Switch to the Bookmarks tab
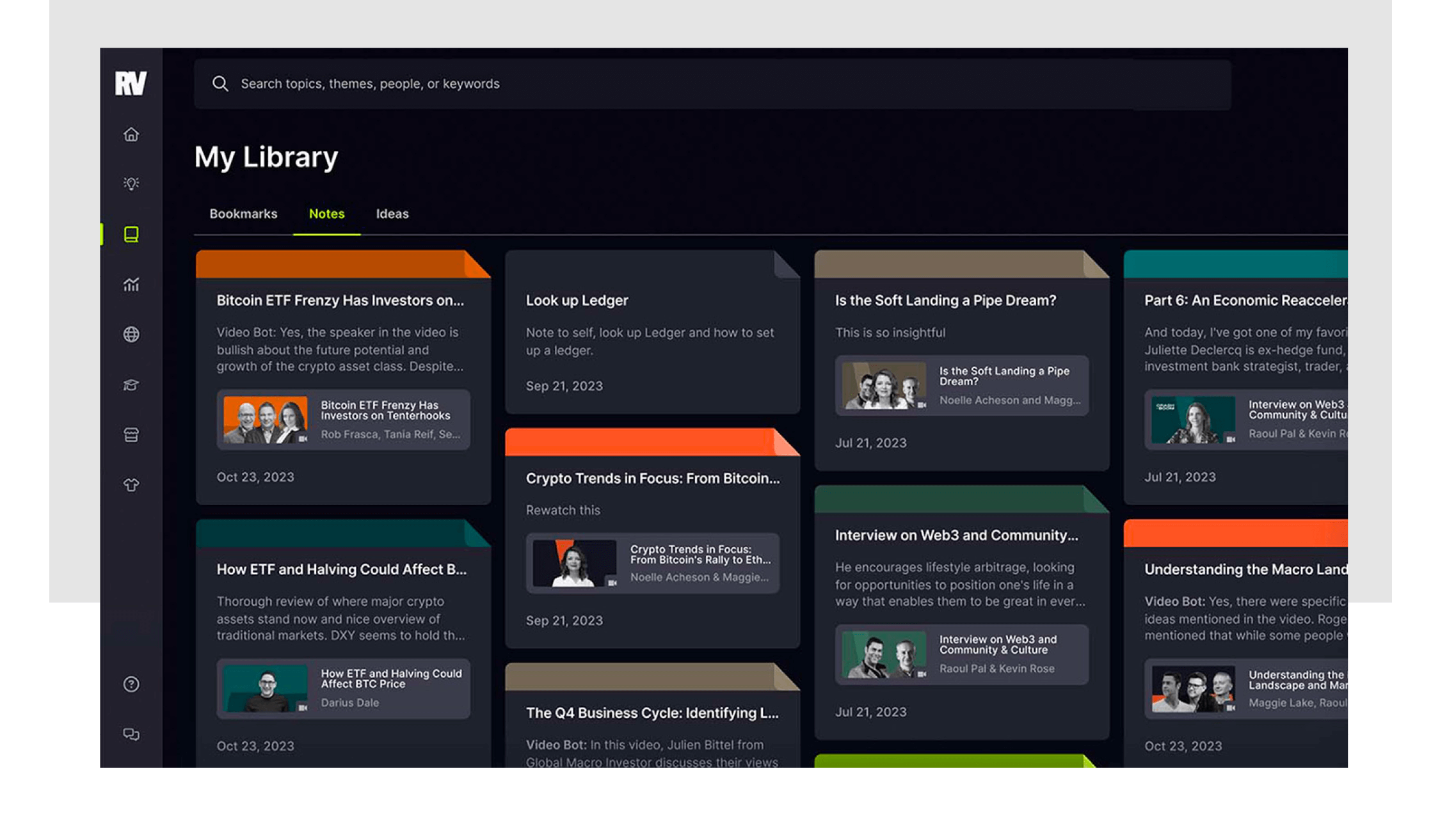1440x840 pixels. [x=243, y=214]
